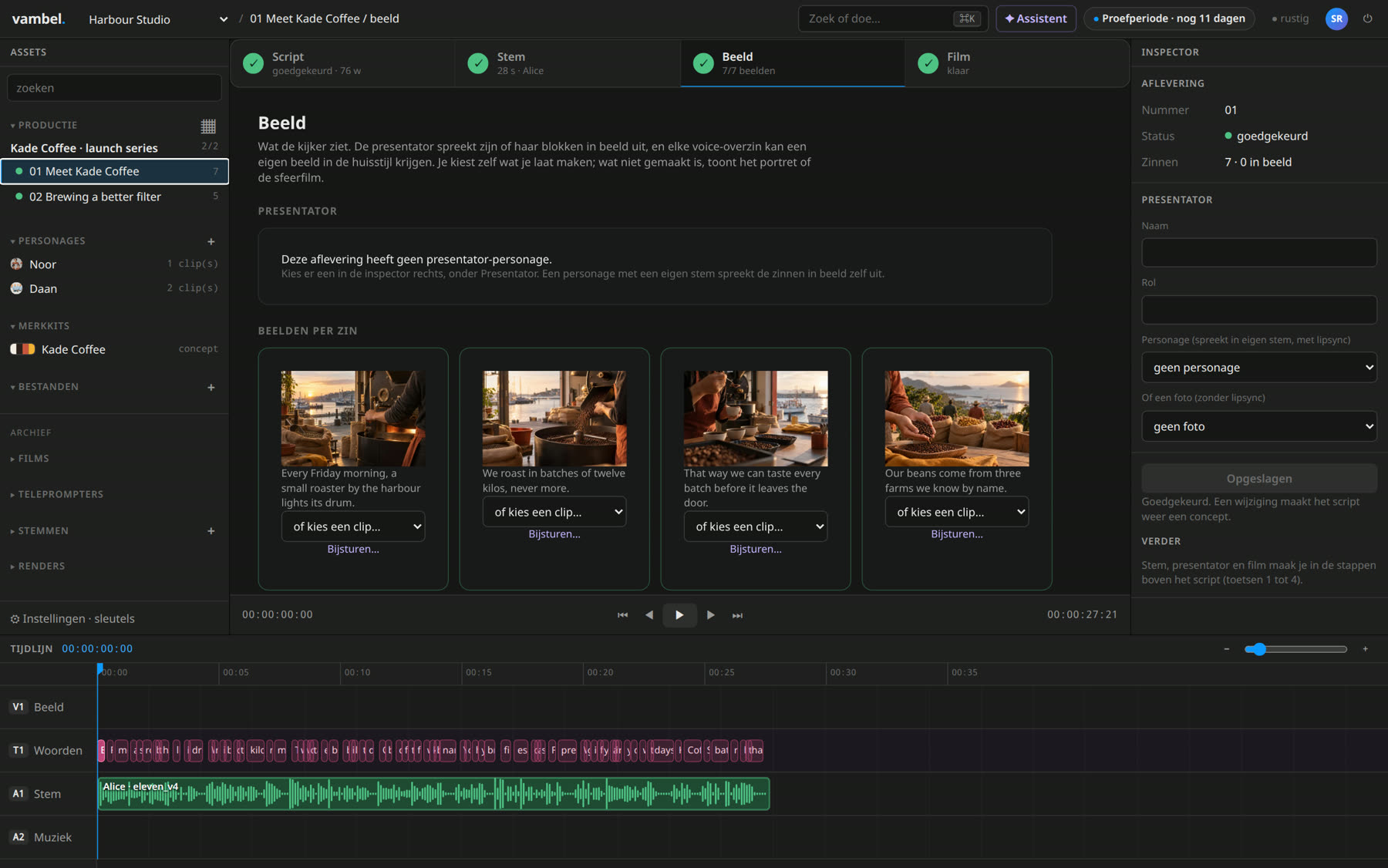Viewport: 1388px width, 868px height.
Task: Click the Kade Coffee merkkit color icon
Action: click(x=22, y=349)
